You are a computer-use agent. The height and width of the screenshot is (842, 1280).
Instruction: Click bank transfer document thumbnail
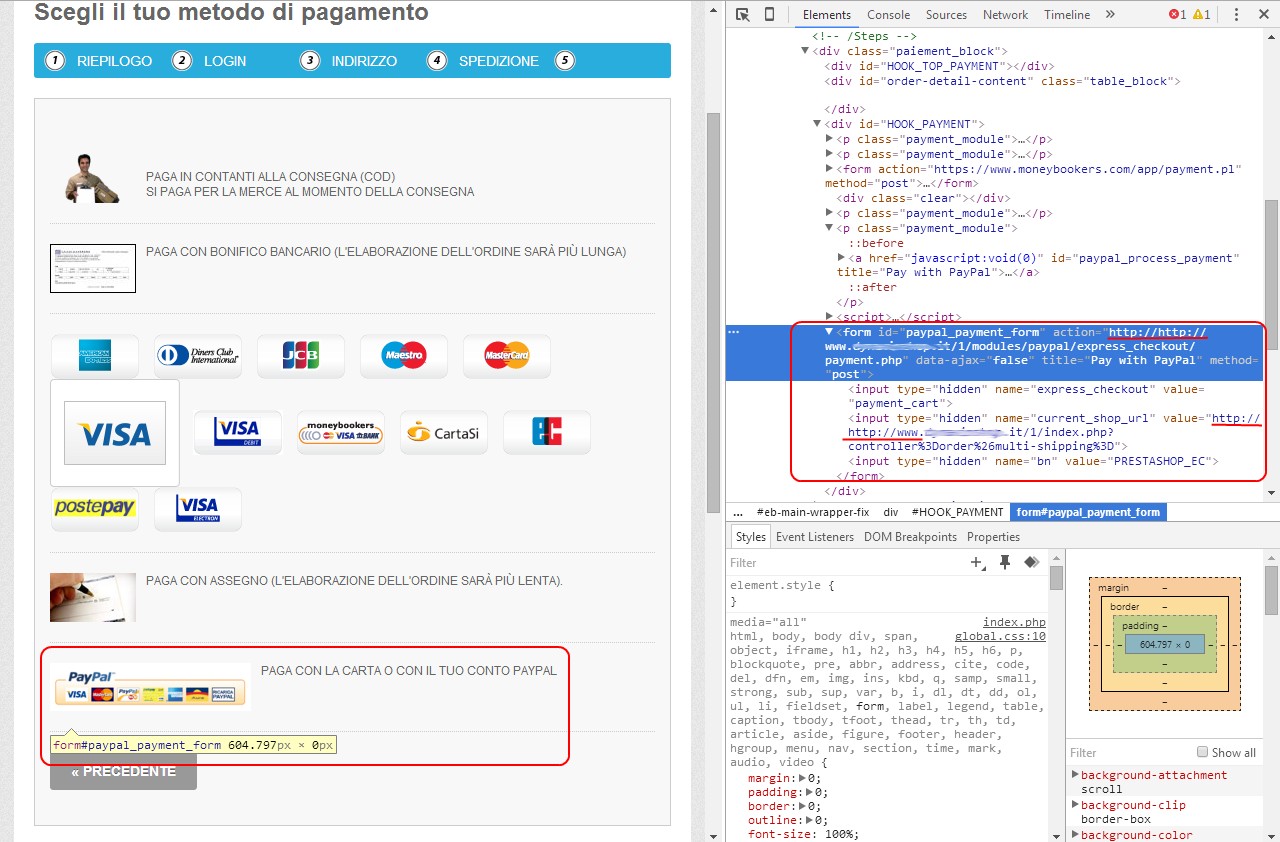click(x=93, y=268)
